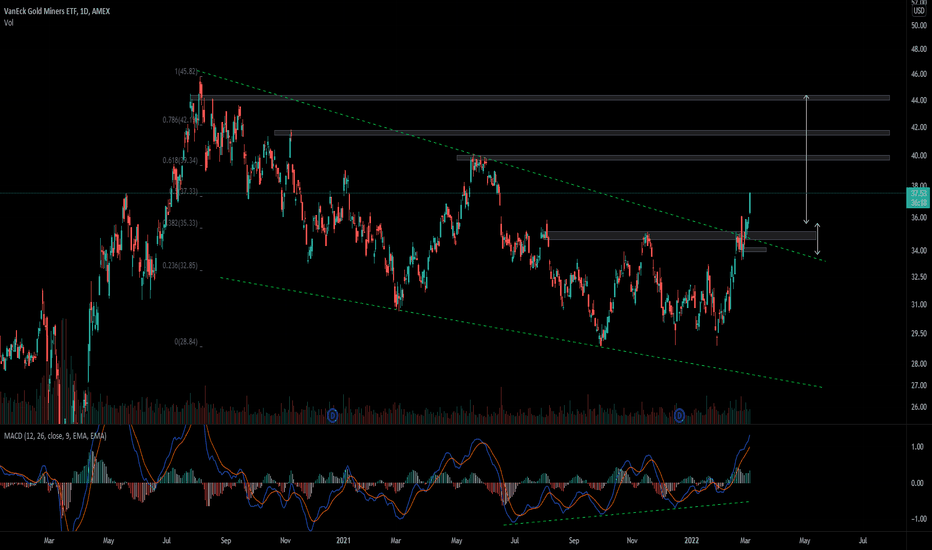Screen dimensions: 932x550
Task: Select the Fibonacci 0(28.84) level label
Action: (186, 342)
